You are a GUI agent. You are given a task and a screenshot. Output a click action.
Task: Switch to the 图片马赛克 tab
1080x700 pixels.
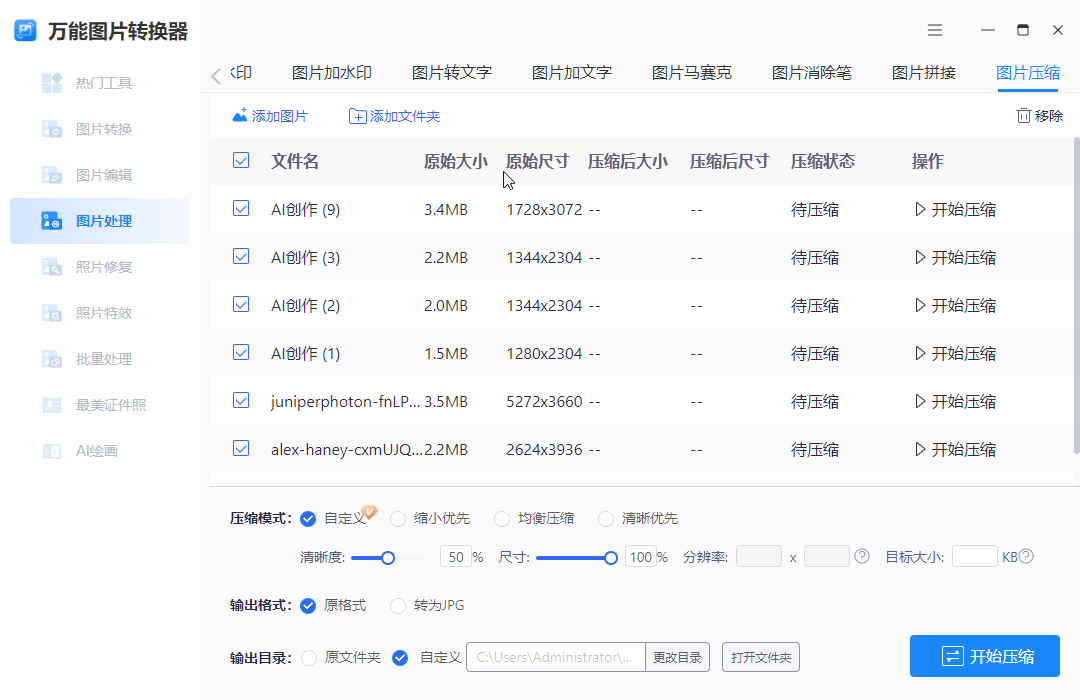(691, 72)
